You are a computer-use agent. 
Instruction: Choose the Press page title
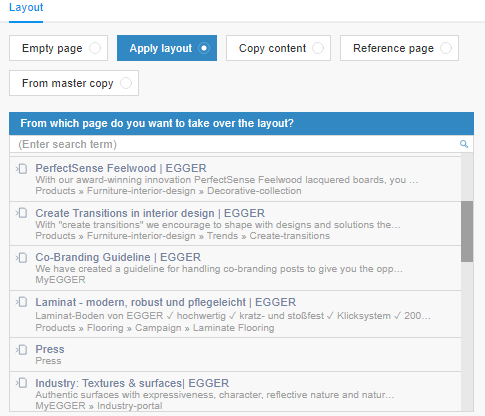coord(50,349)
